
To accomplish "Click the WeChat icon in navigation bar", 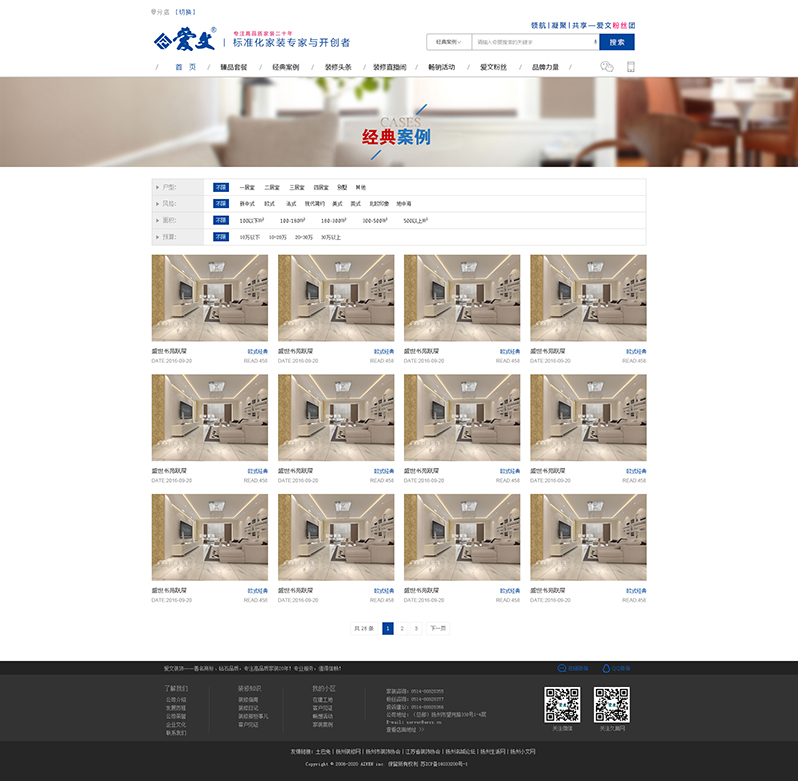I will (606, 67).
